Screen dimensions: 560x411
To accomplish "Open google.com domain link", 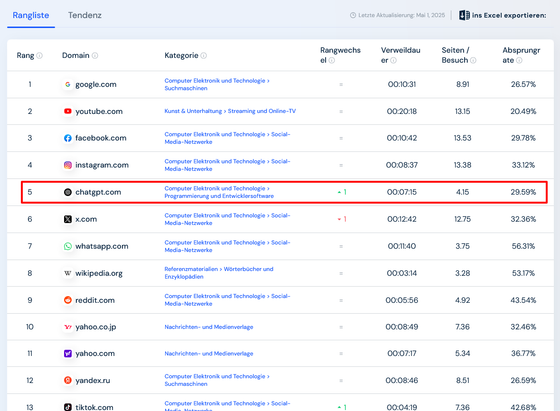I will coord(96,85).
